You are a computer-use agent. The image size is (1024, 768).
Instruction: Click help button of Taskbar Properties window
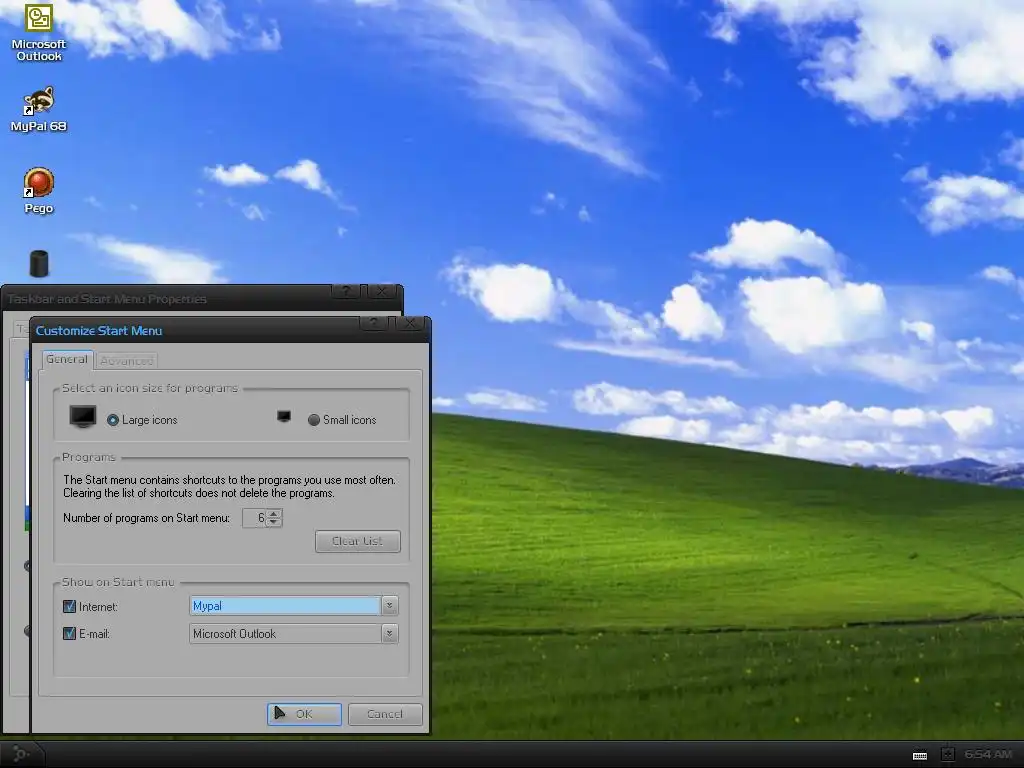coord(345,291)
